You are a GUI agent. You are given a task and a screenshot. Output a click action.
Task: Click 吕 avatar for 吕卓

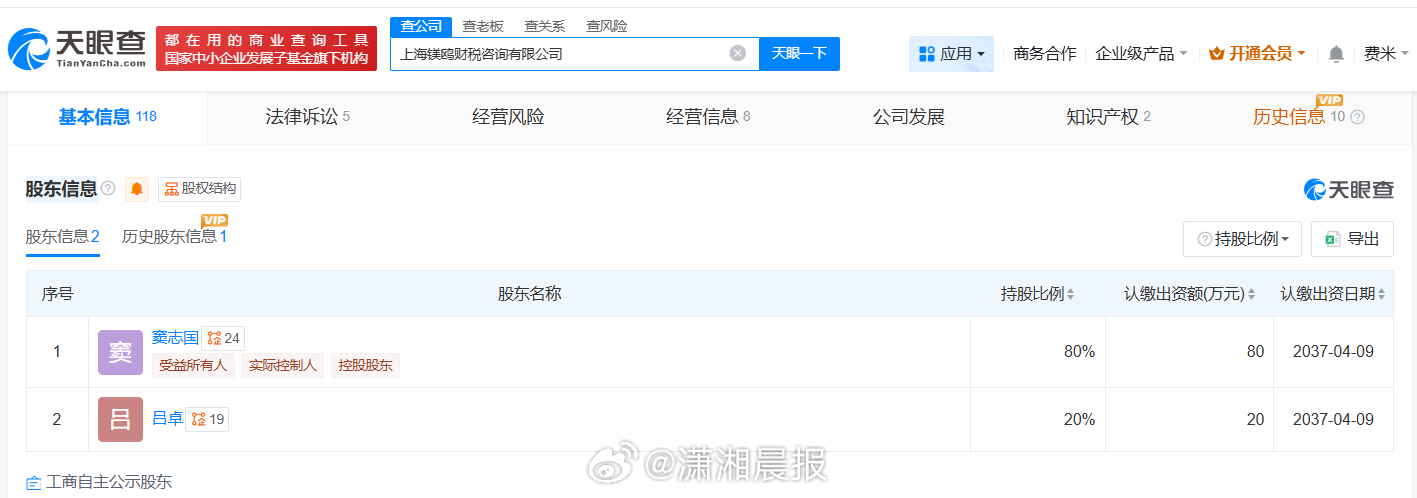(x=120, y=419)
